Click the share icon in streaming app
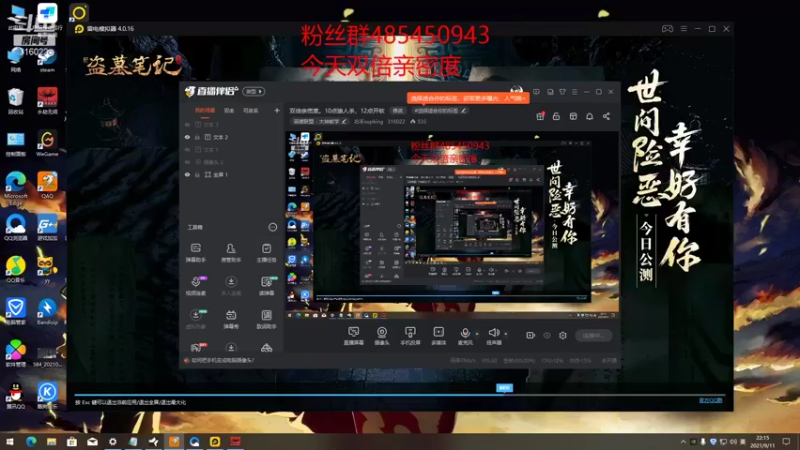 tap(606, 116)
